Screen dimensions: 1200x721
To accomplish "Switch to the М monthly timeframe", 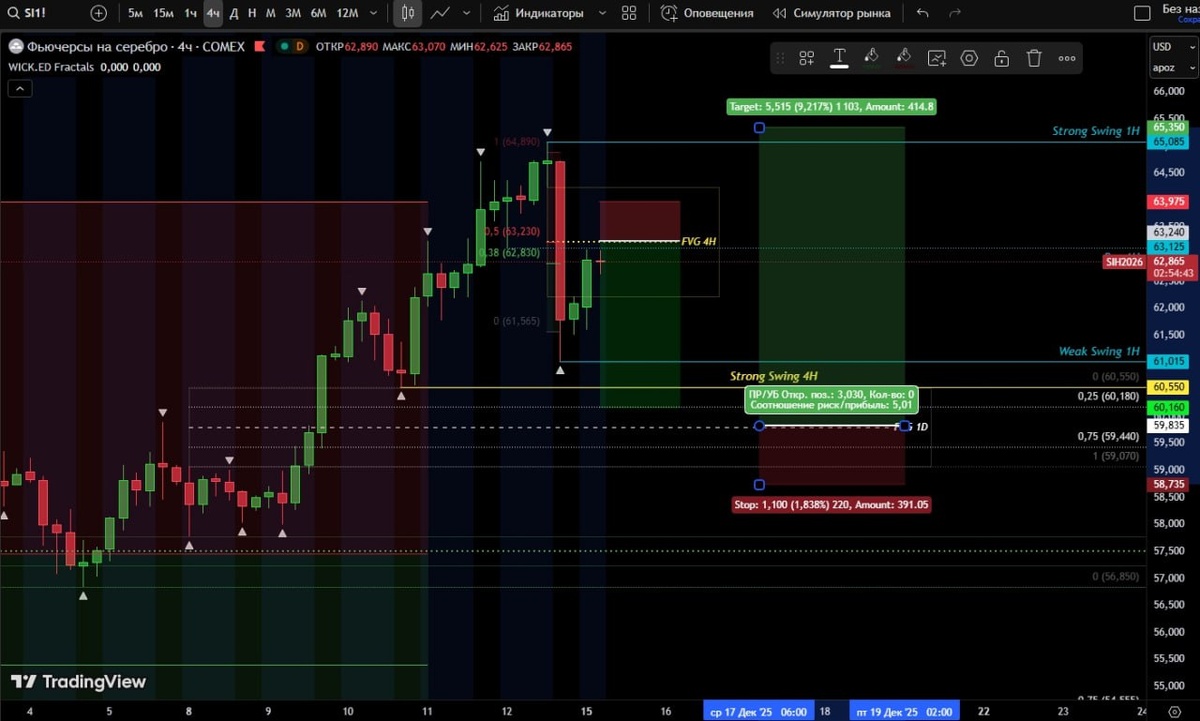I will coord(270,13).
